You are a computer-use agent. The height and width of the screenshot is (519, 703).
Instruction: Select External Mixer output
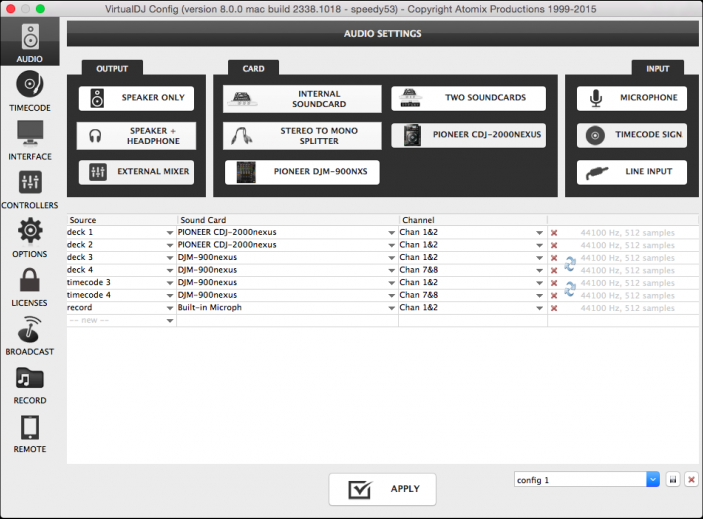point(136,172)
